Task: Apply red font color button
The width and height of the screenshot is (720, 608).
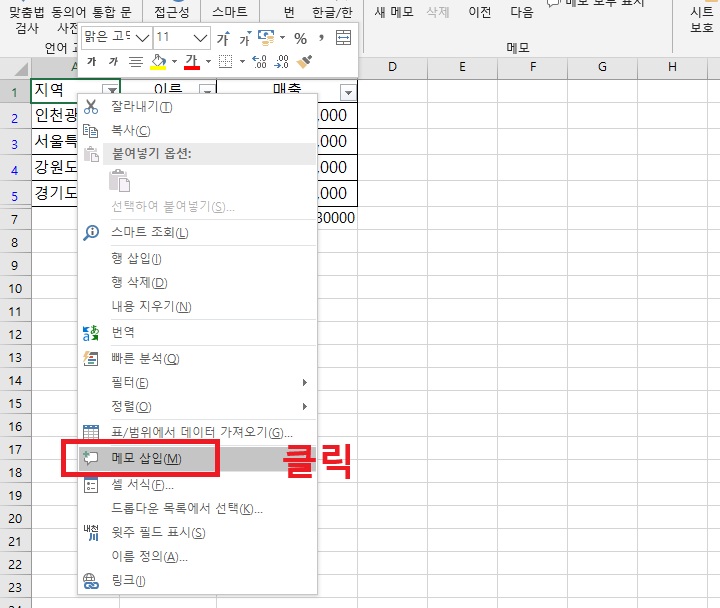Action: 192,62
